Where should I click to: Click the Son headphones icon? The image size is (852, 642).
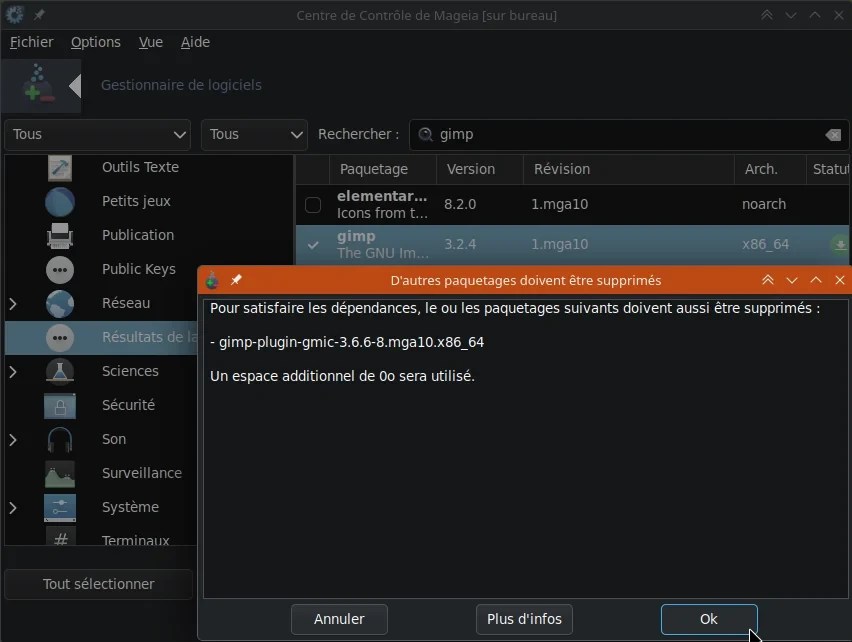60,440
